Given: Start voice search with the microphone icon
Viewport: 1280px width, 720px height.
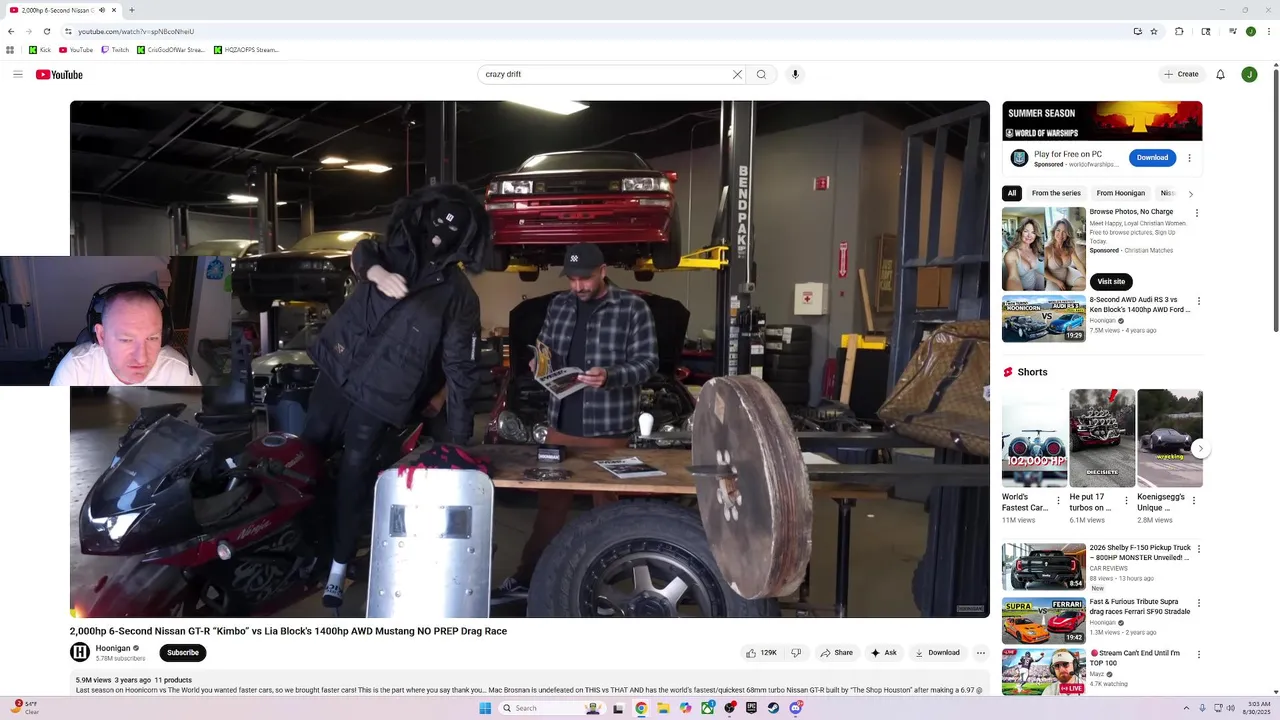Looking at the screenshot, I should 795,74.
